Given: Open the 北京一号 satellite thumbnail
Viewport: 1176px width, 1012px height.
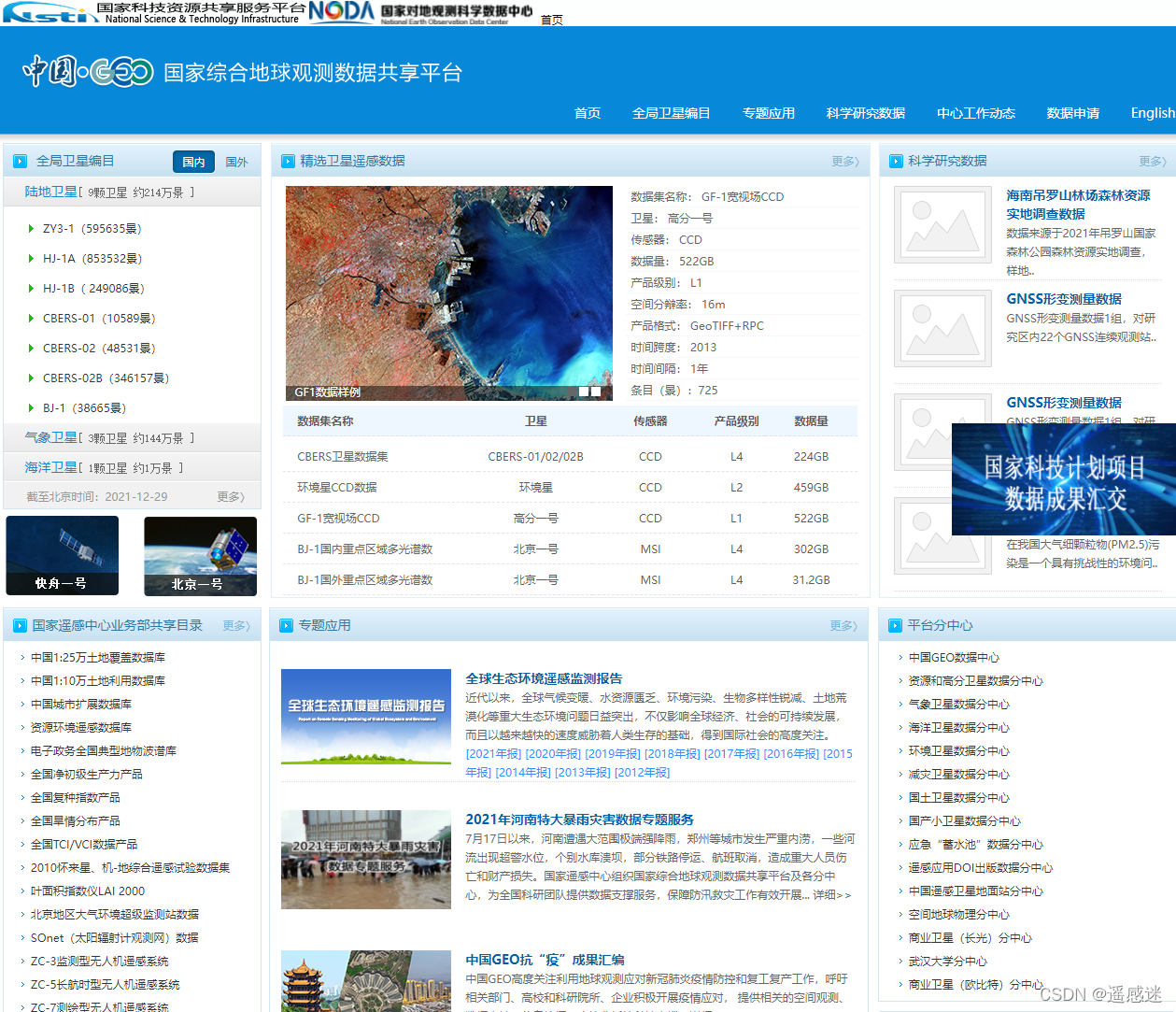Looking at the screenshot, I should pos(200,556).
